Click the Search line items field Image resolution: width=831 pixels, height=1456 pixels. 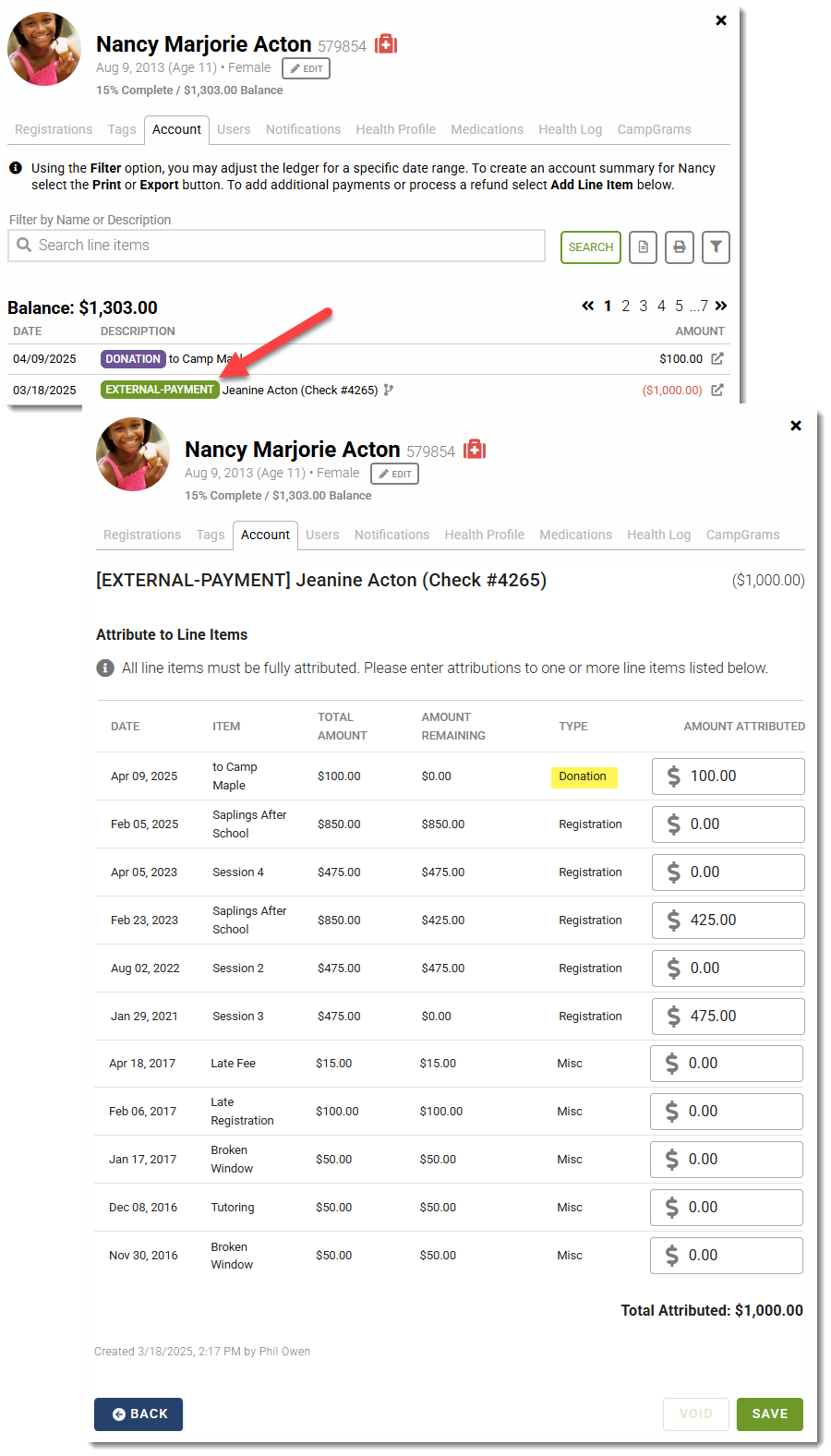click(276, 246)
